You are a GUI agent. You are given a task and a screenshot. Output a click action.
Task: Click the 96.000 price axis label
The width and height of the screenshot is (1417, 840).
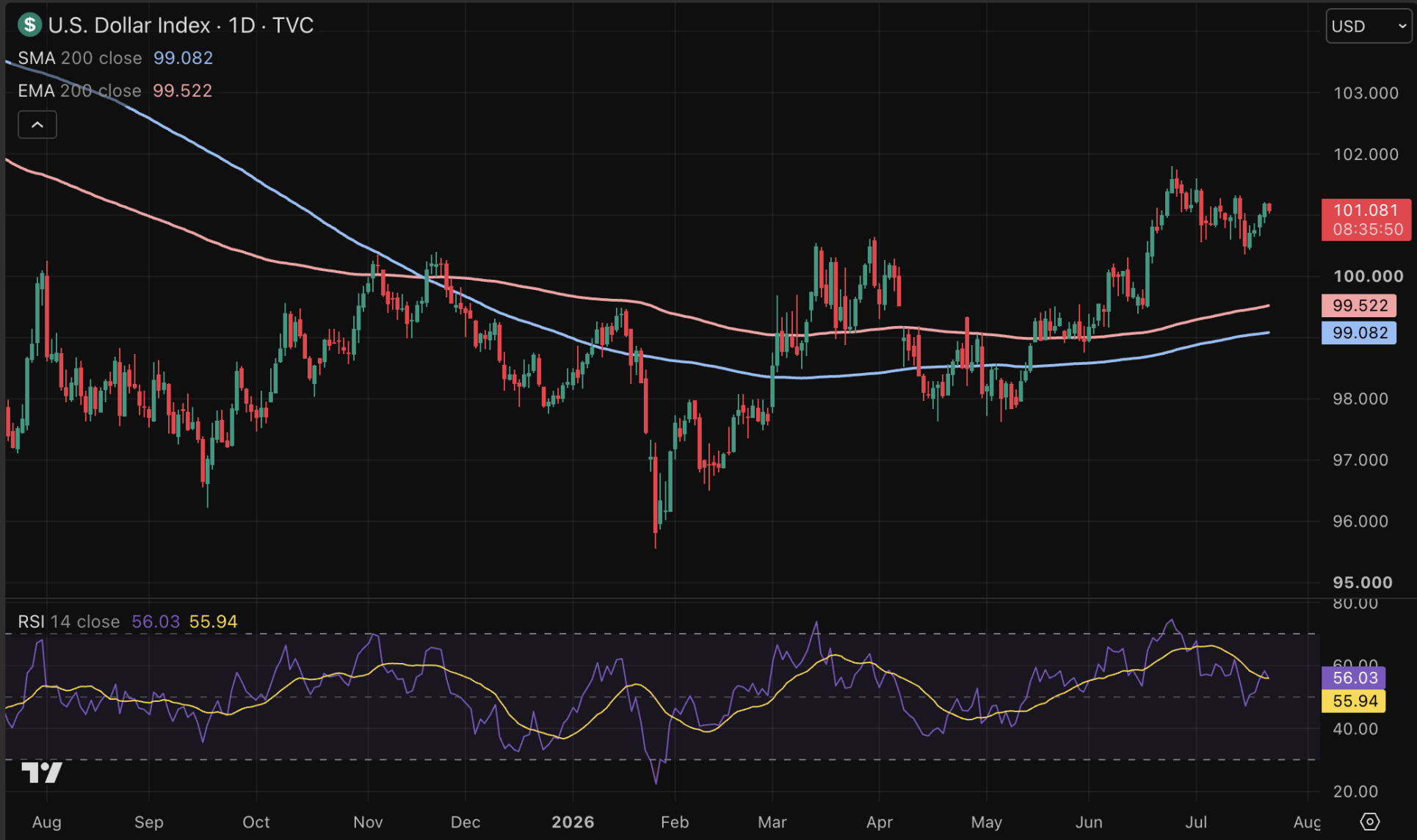[1360, 521]
